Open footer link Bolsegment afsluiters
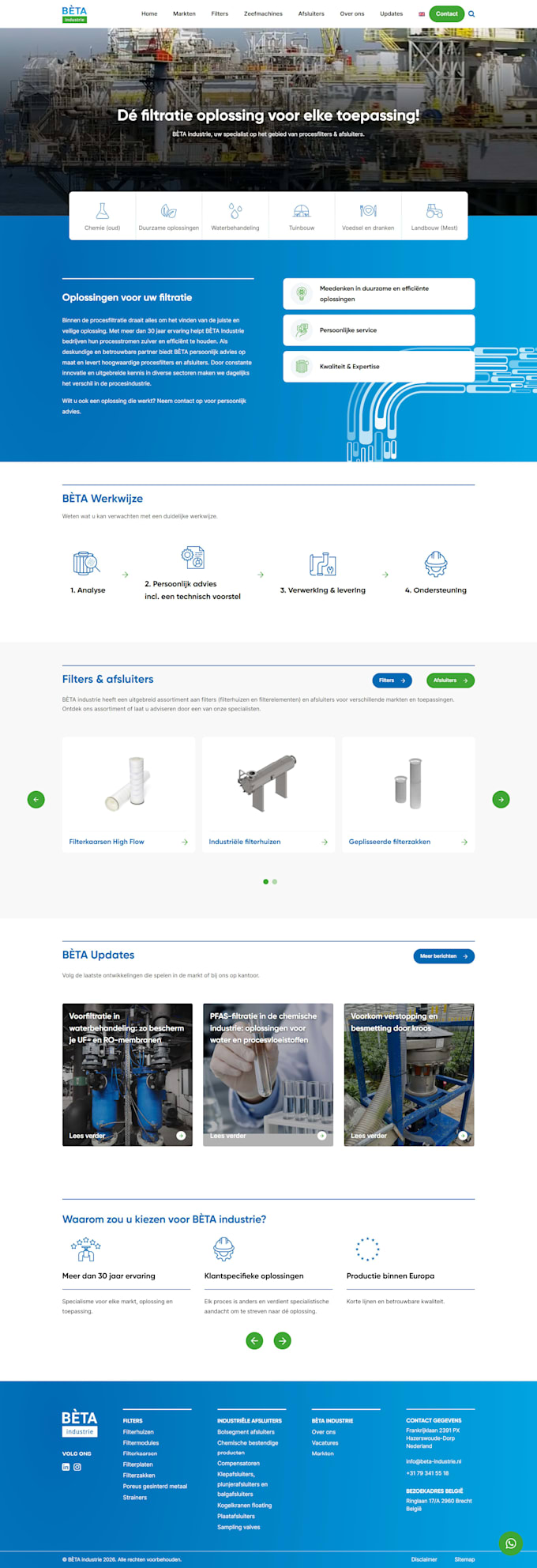 click(x=246, y=1432)
